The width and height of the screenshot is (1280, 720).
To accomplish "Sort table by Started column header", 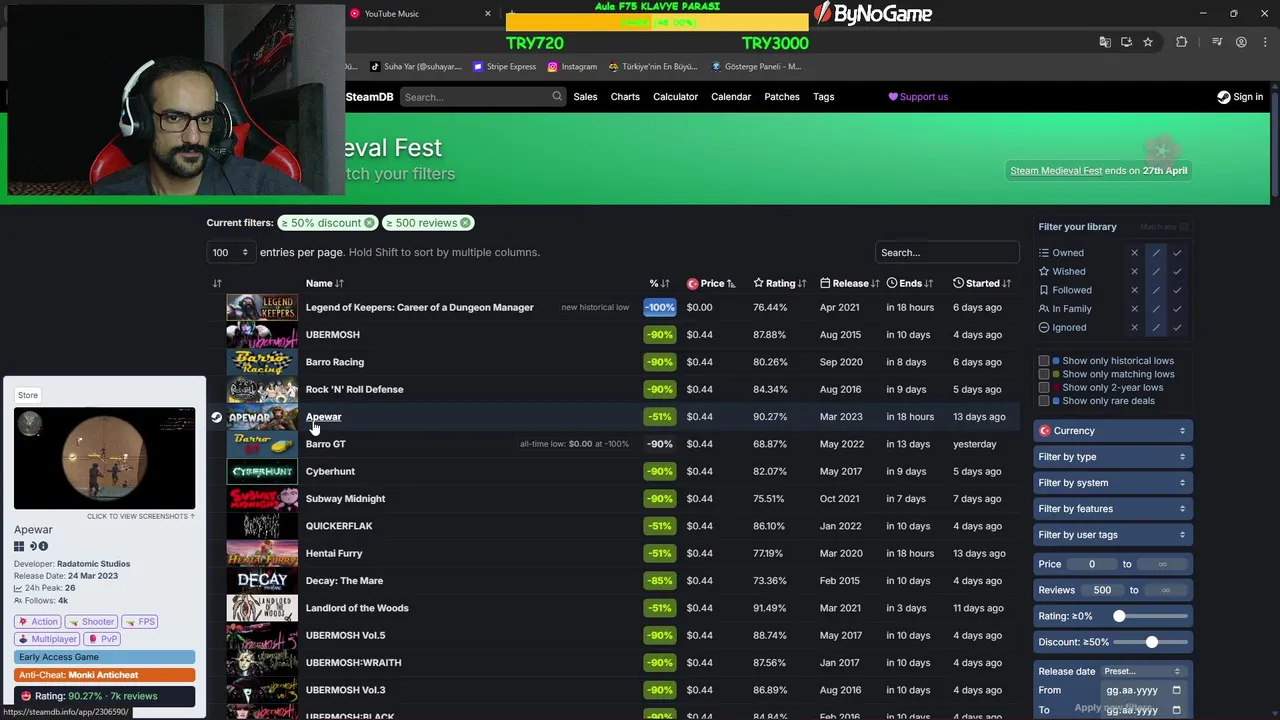I will (x=982, y=284).
